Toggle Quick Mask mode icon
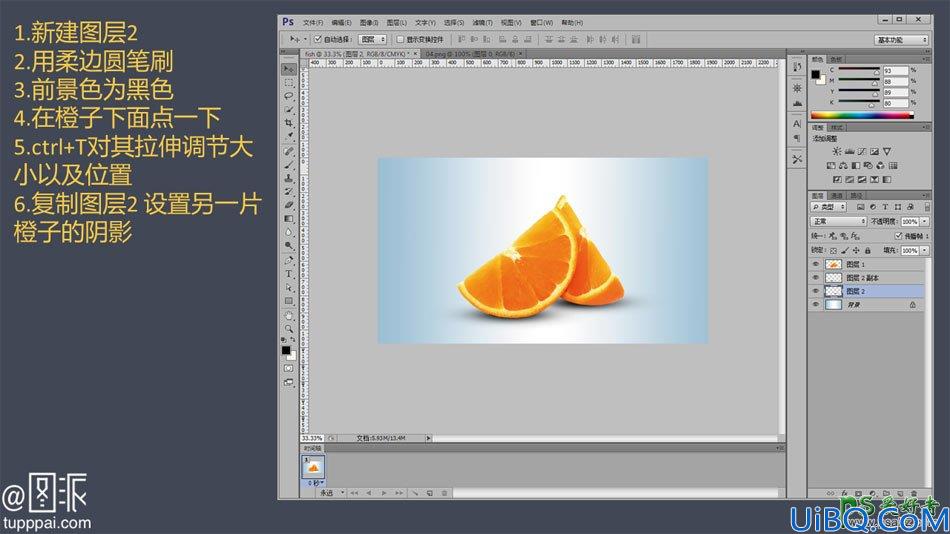The height and width of the screenshot is (534, 950). [x=288, y=369]
